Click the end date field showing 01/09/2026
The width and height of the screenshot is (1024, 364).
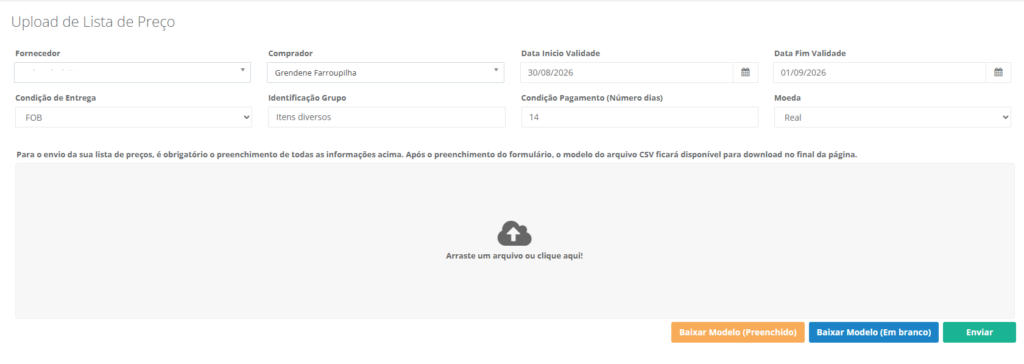(880, 73)
